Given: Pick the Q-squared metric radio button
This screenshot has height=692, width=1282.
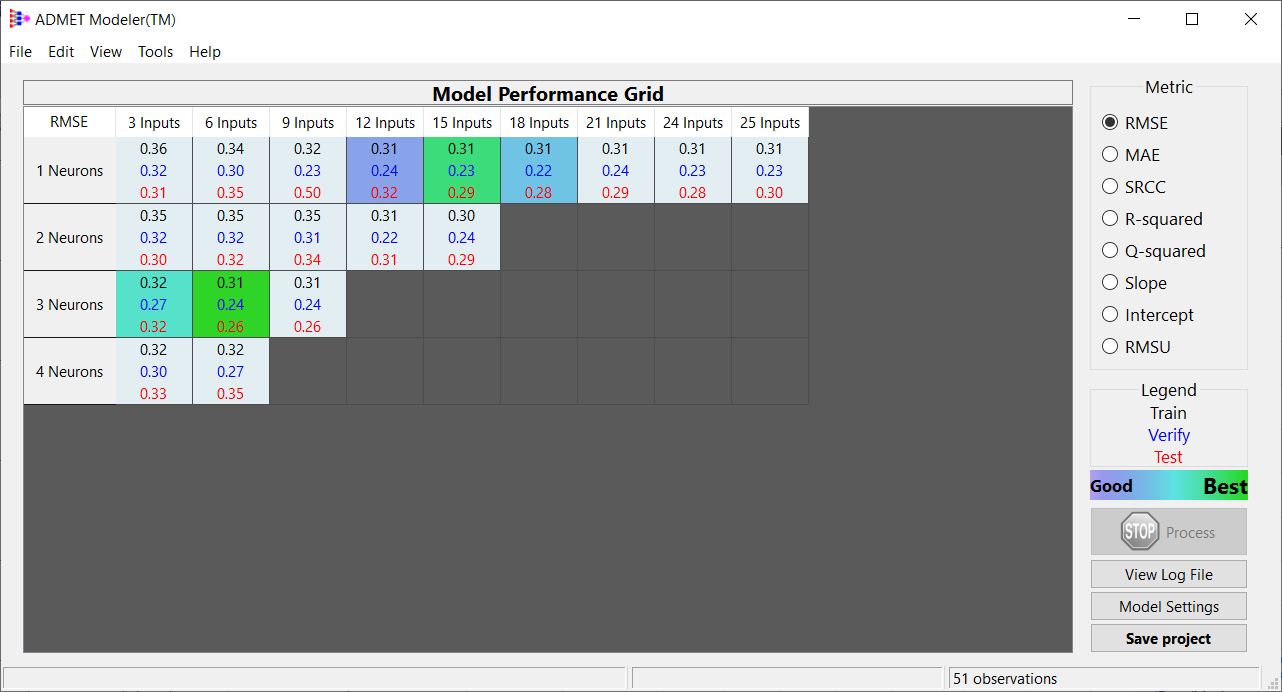Looking at the screenshot, I should tap(1110, 251).
